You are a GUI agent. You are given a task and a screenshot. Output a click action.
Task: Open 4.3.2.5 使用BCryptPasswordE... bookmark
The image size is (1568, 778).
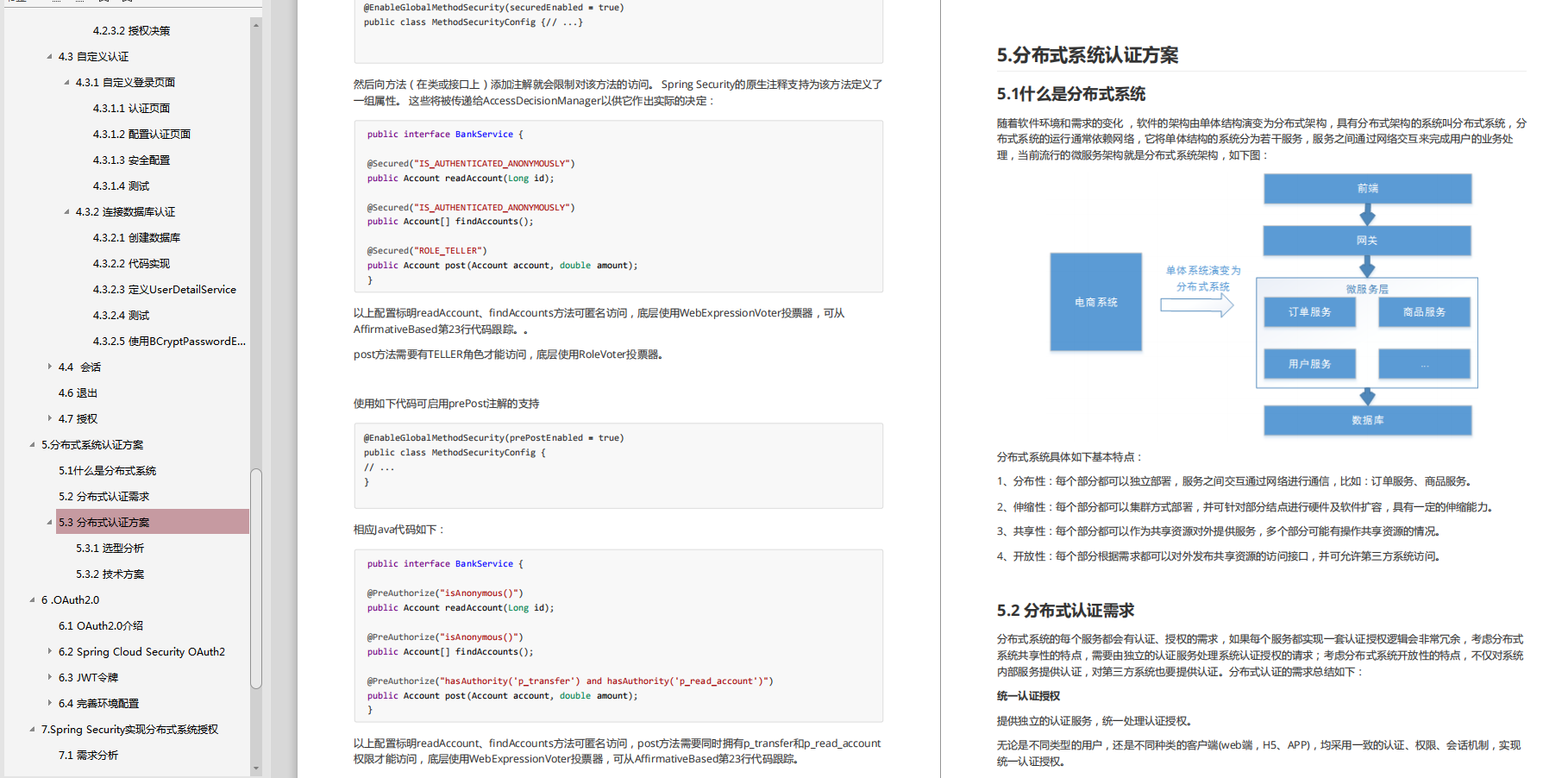pos(169,342)
